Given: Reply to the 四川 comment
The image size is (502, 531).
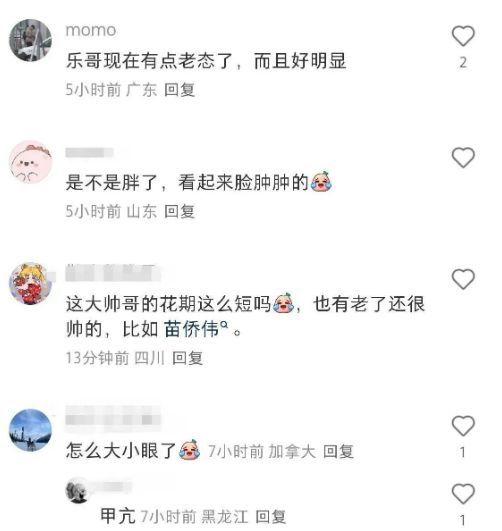Looking at the screenshot, I should coord(187,358).
